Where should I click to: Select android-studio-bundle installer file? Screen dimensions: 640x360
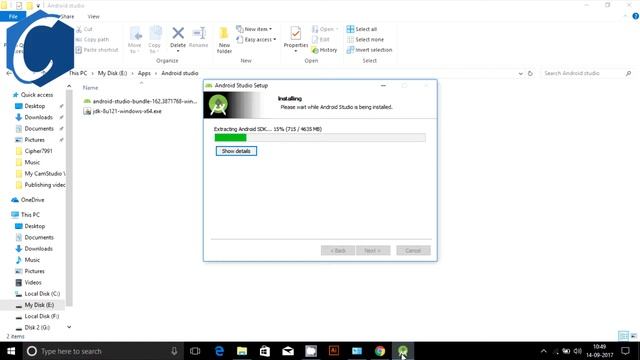(x=140, y=101)
